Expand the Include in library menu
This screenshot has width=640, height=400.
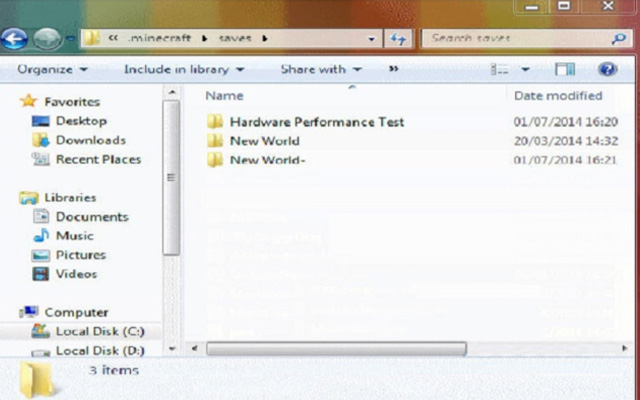point(183,70)
